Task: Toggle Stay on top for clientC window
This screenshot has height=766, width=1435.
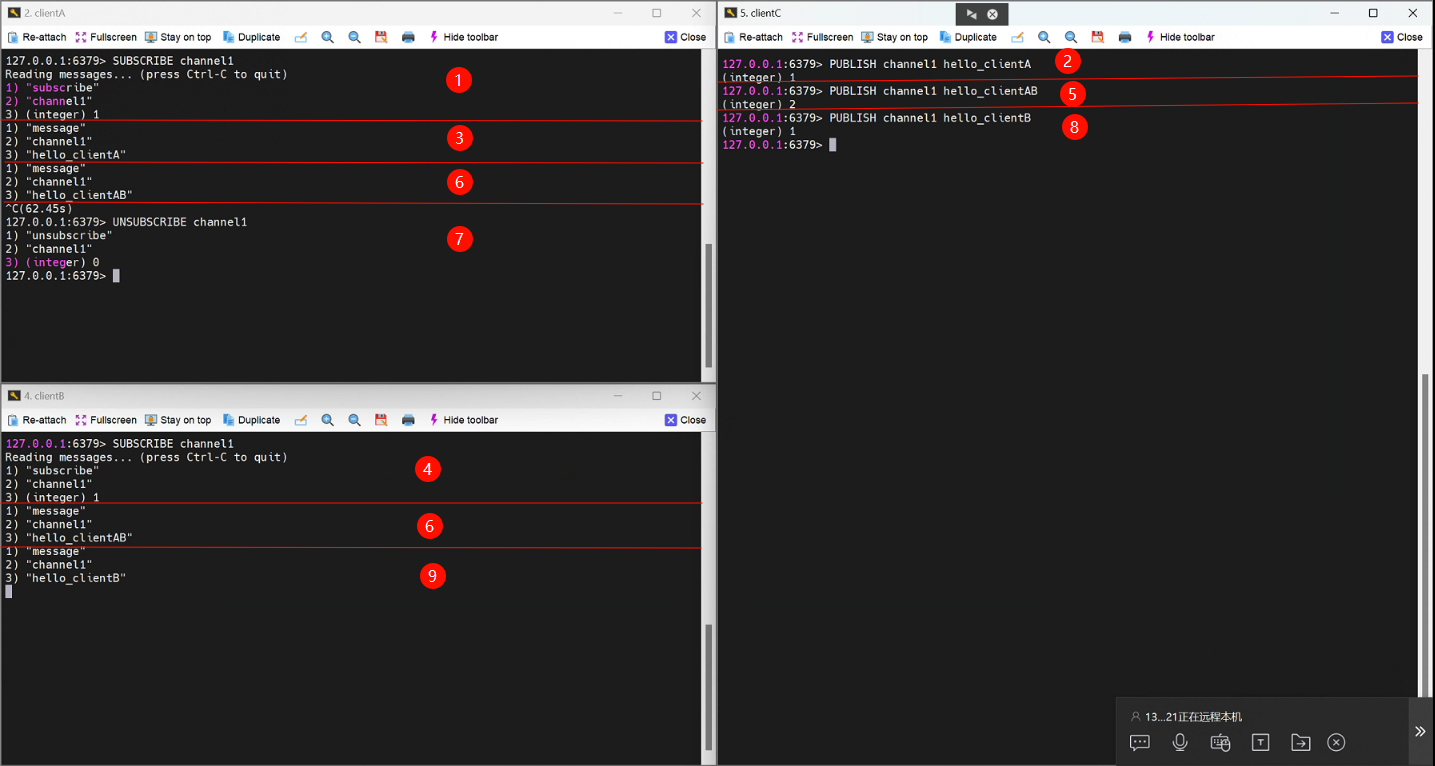Action: 894,37
